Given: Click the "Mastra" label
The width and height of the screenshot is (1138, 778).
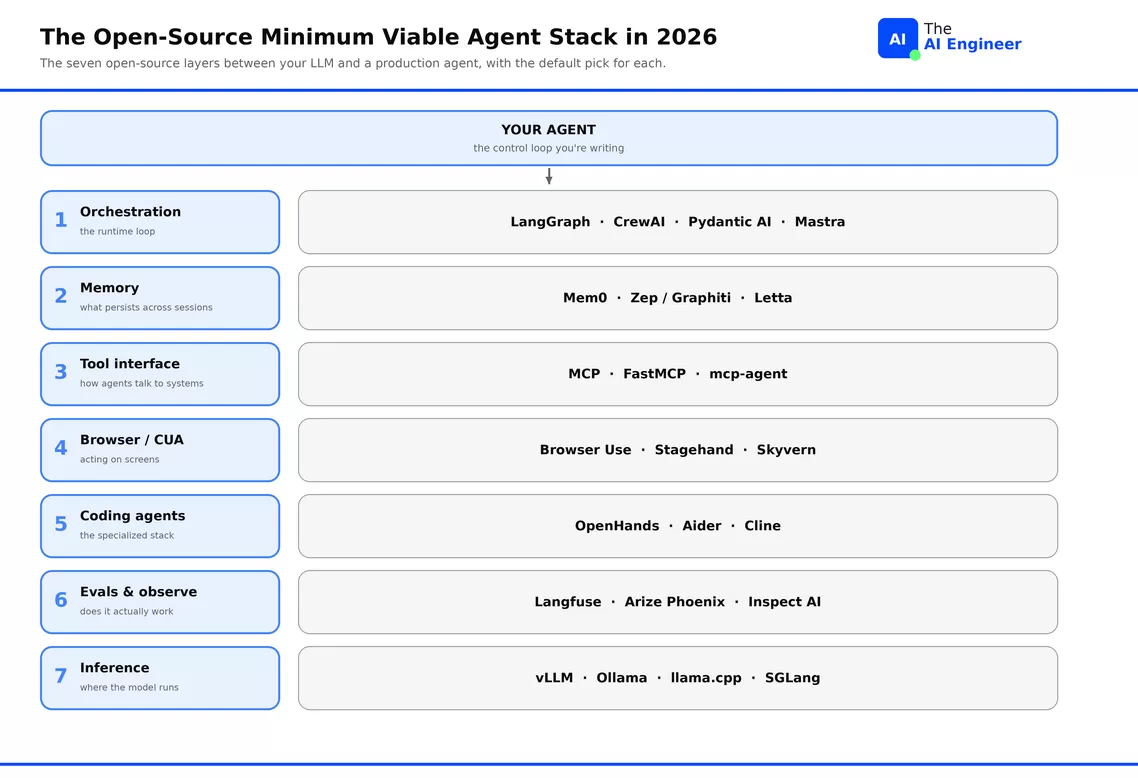Looking at the screenshot, I should [820, 222].
